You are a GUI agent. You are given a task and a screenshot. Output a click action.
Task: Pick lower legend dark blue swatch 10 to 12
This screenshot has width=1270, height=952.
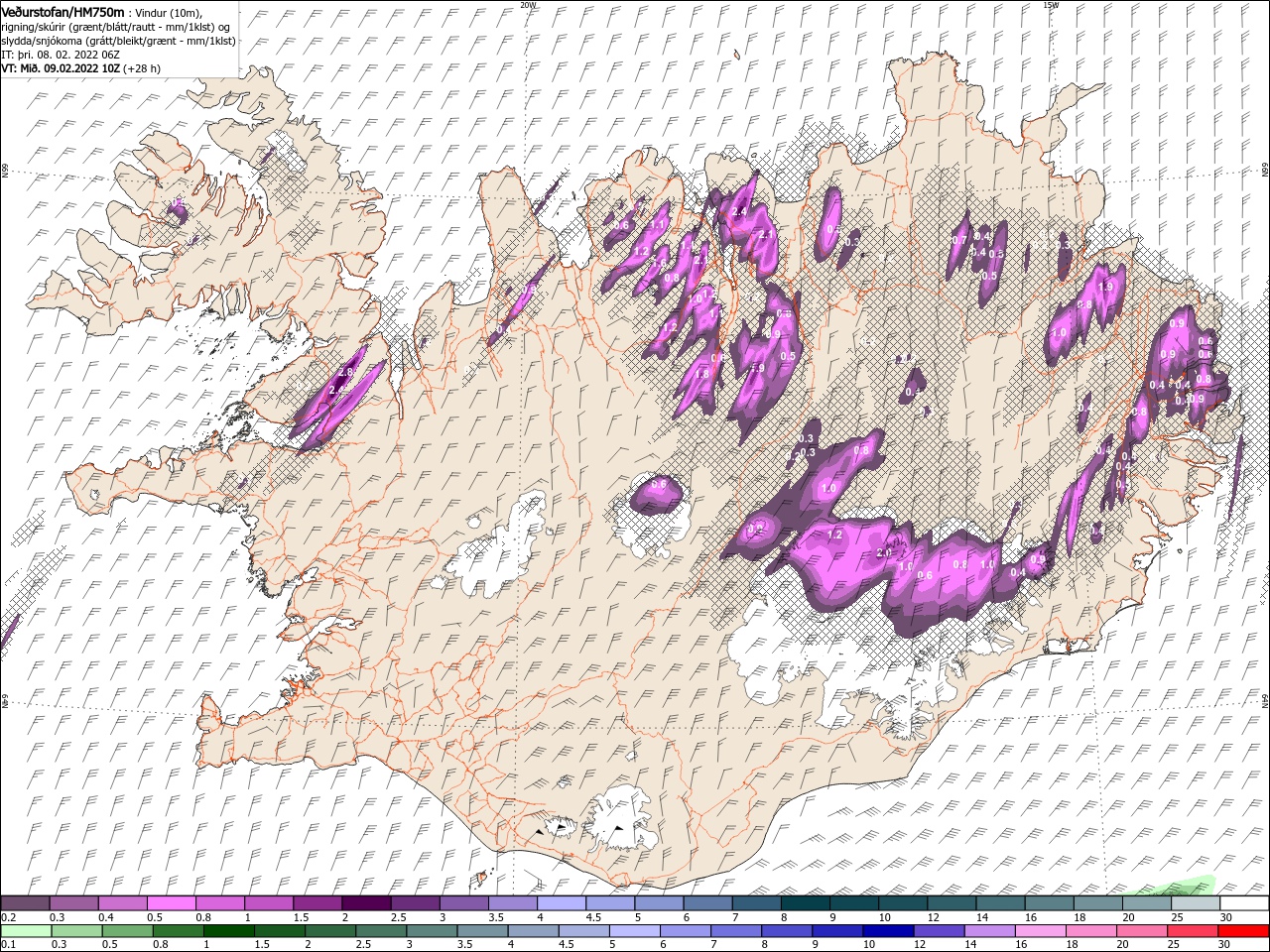point(889,931)
